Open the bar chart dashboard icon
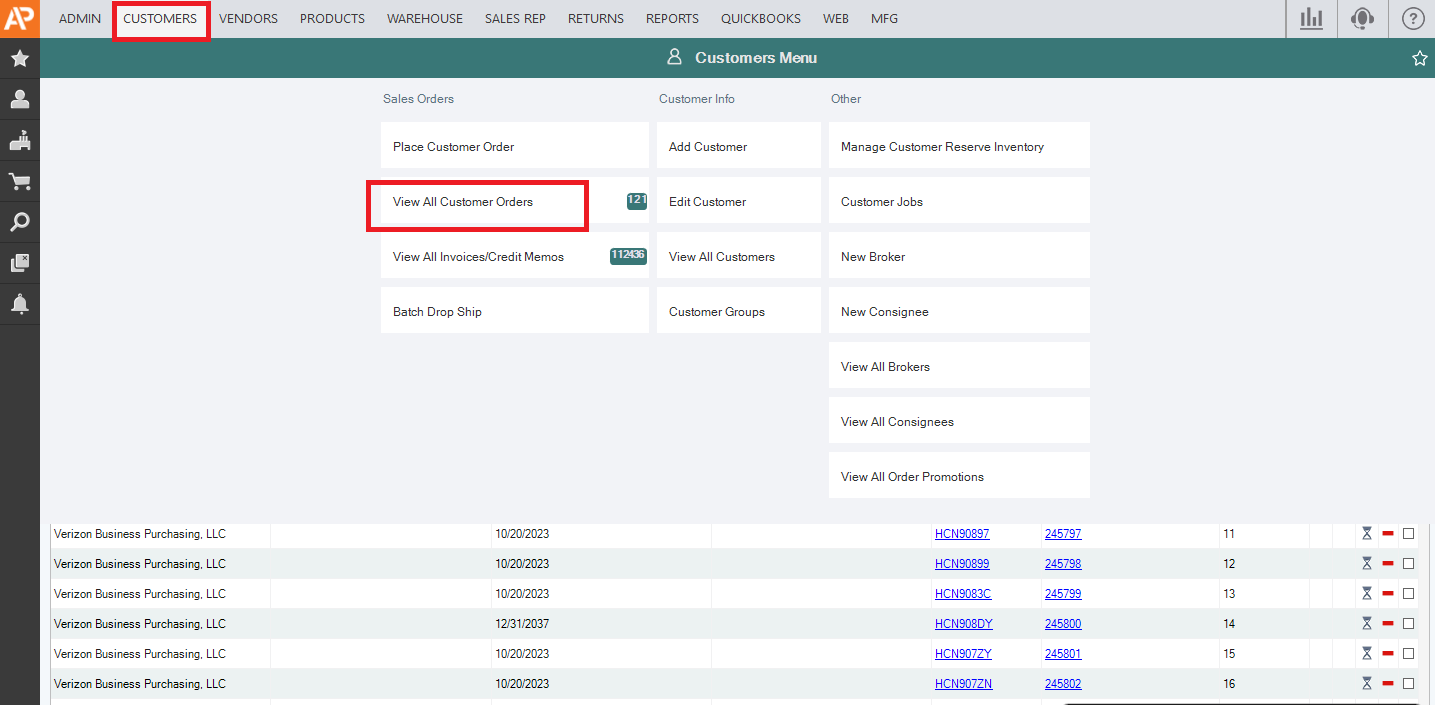1440x705 pixels. pyautogui.click(x=1311, y=19)
